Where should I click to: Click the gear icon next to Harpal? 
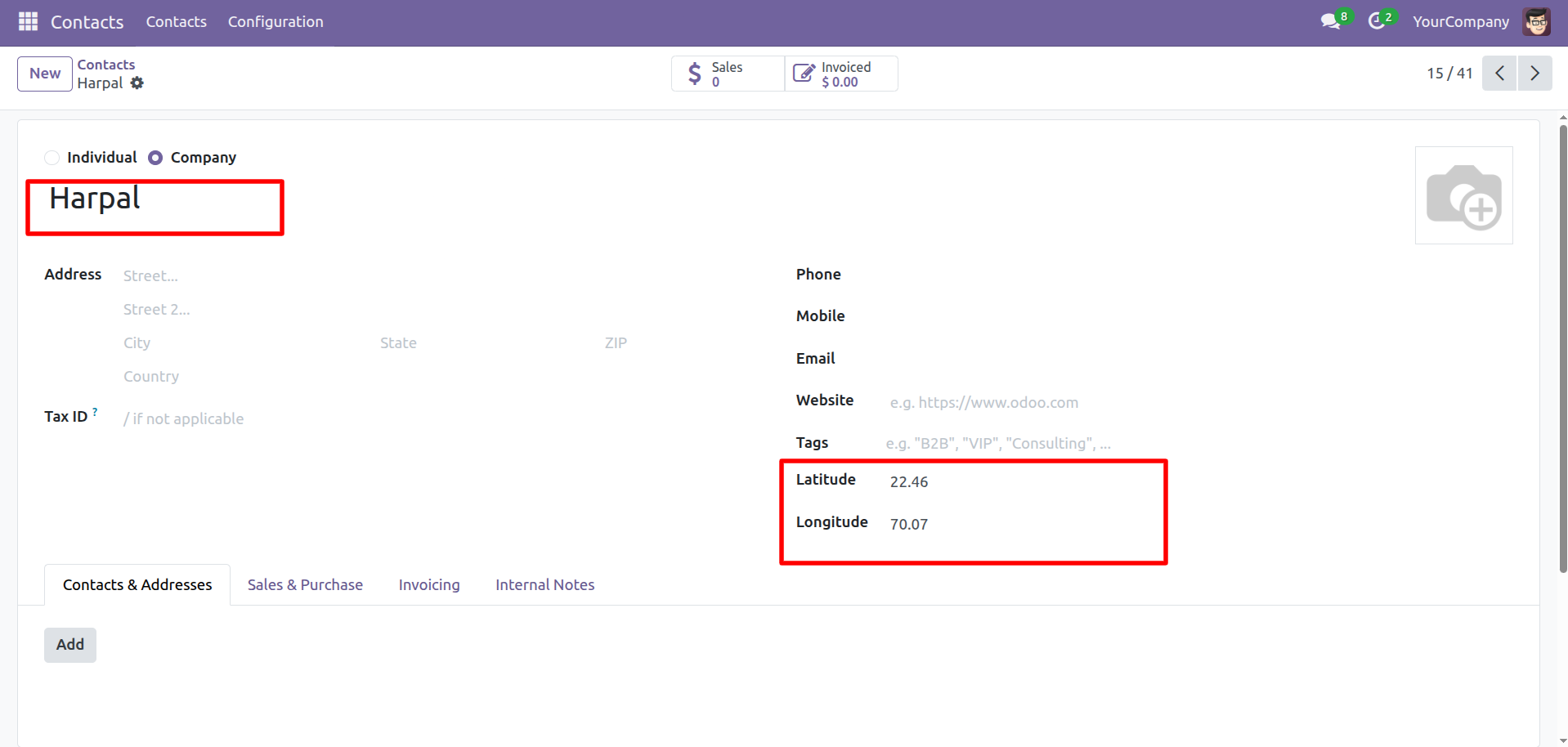137,83
